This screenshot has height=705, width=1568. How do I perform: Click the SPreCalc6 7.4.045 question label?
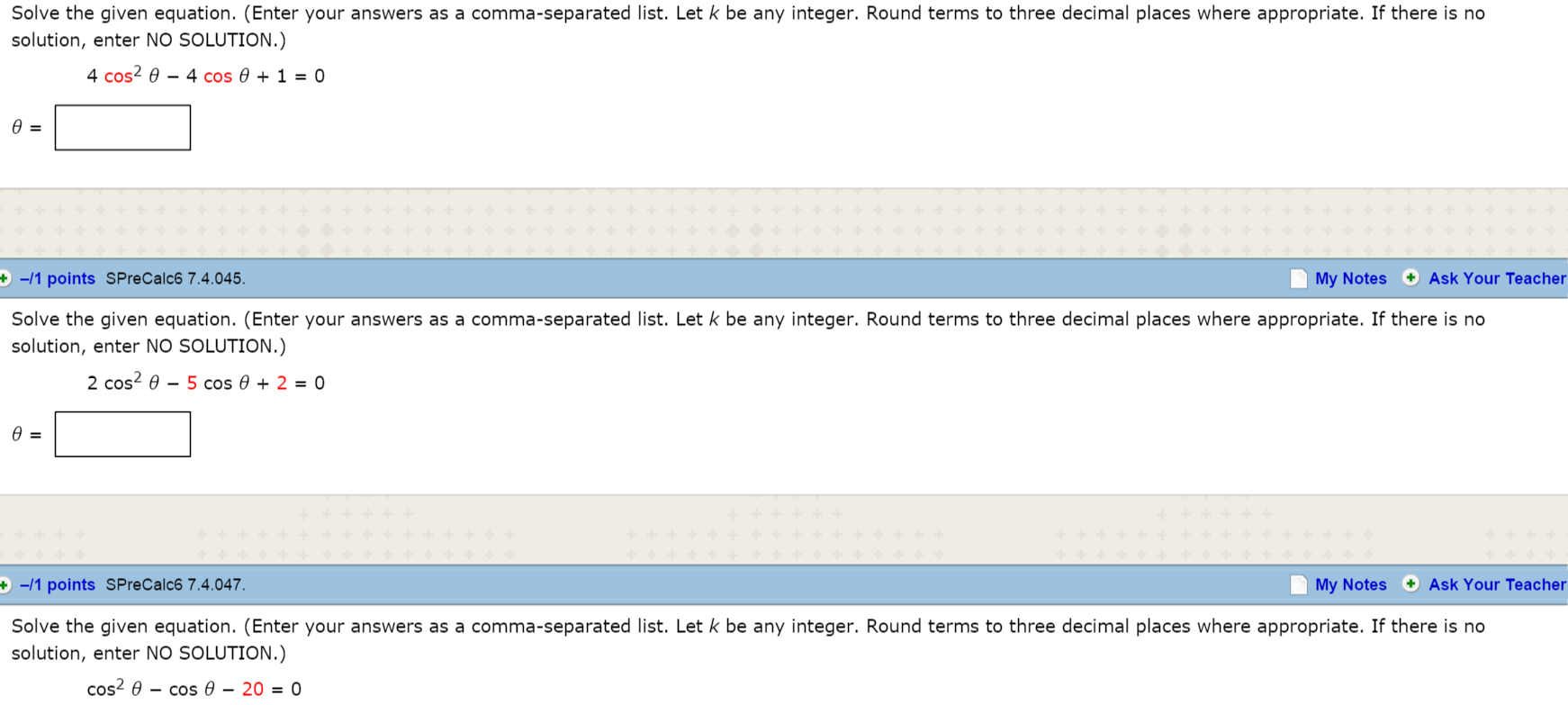(x=176, y=278)
